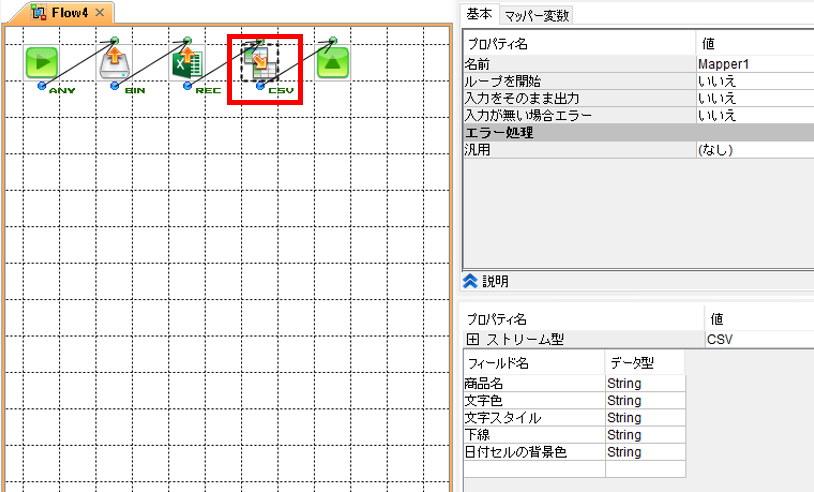
Task: Click the blue output connector under ANY
Action: 42,86
